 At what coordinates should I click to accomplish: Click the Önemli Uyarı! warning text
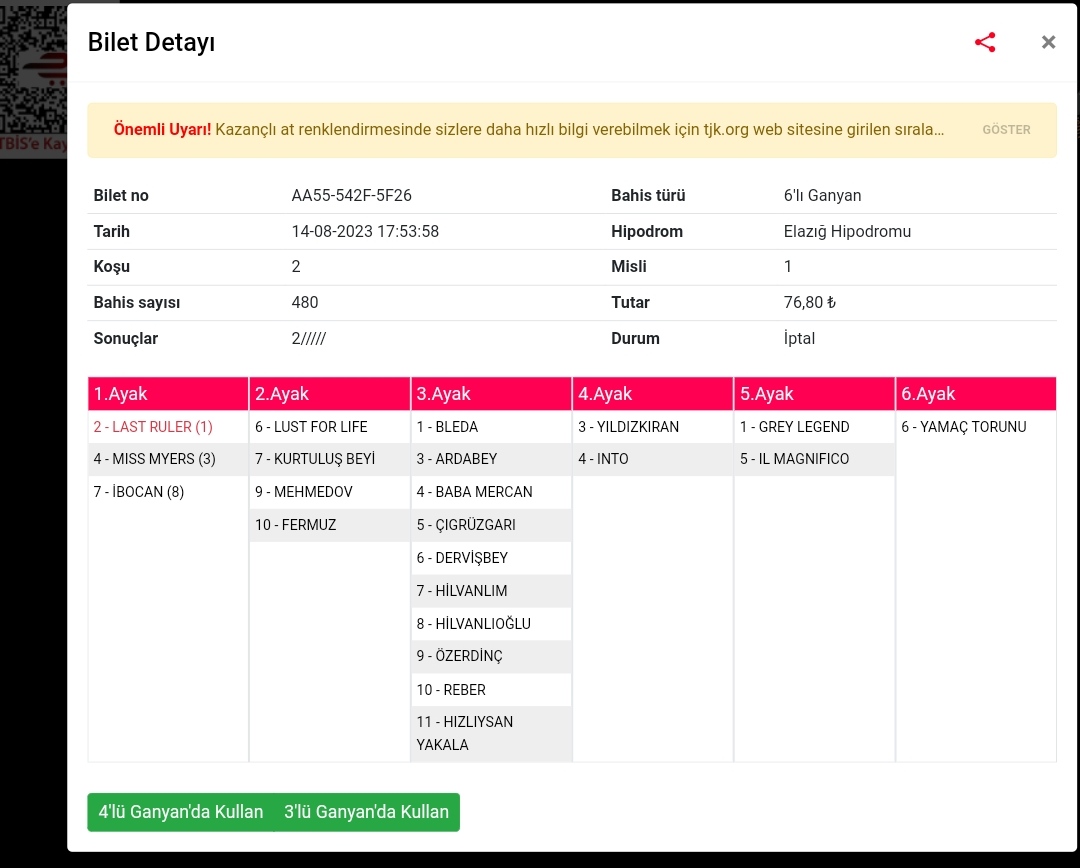coord(163,130)
